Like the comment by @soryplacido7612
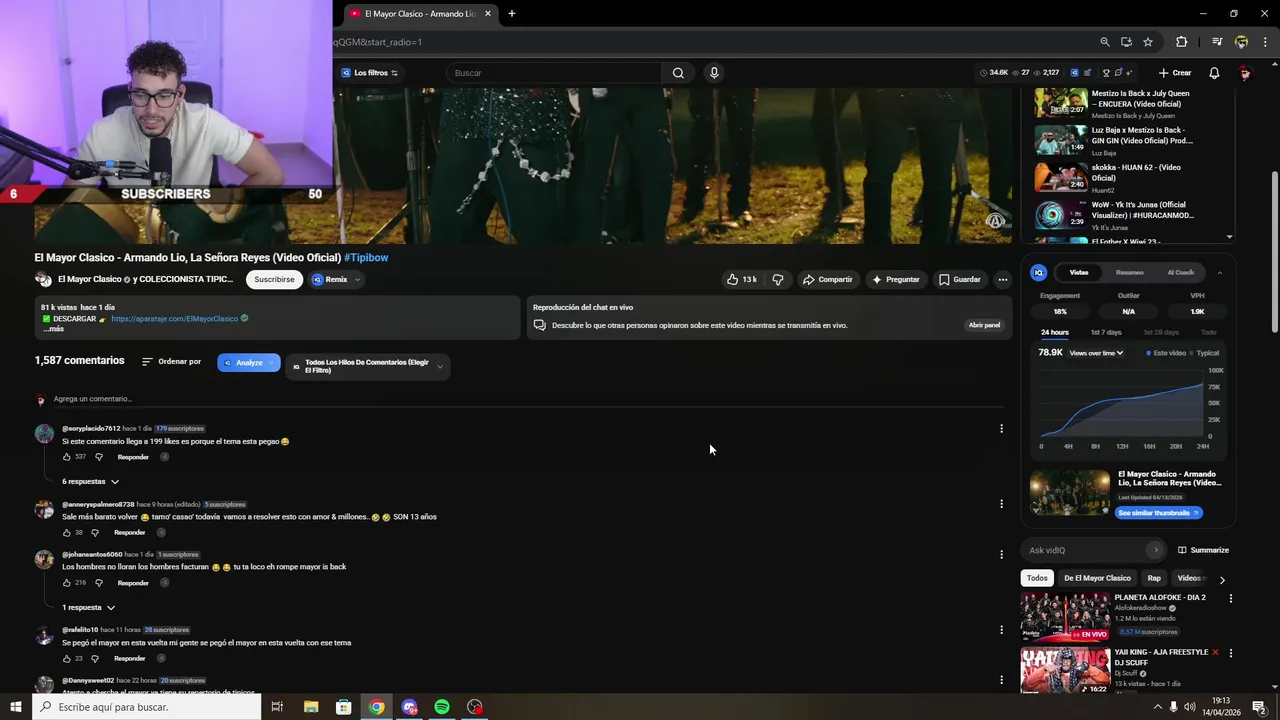 pos(67,457)
